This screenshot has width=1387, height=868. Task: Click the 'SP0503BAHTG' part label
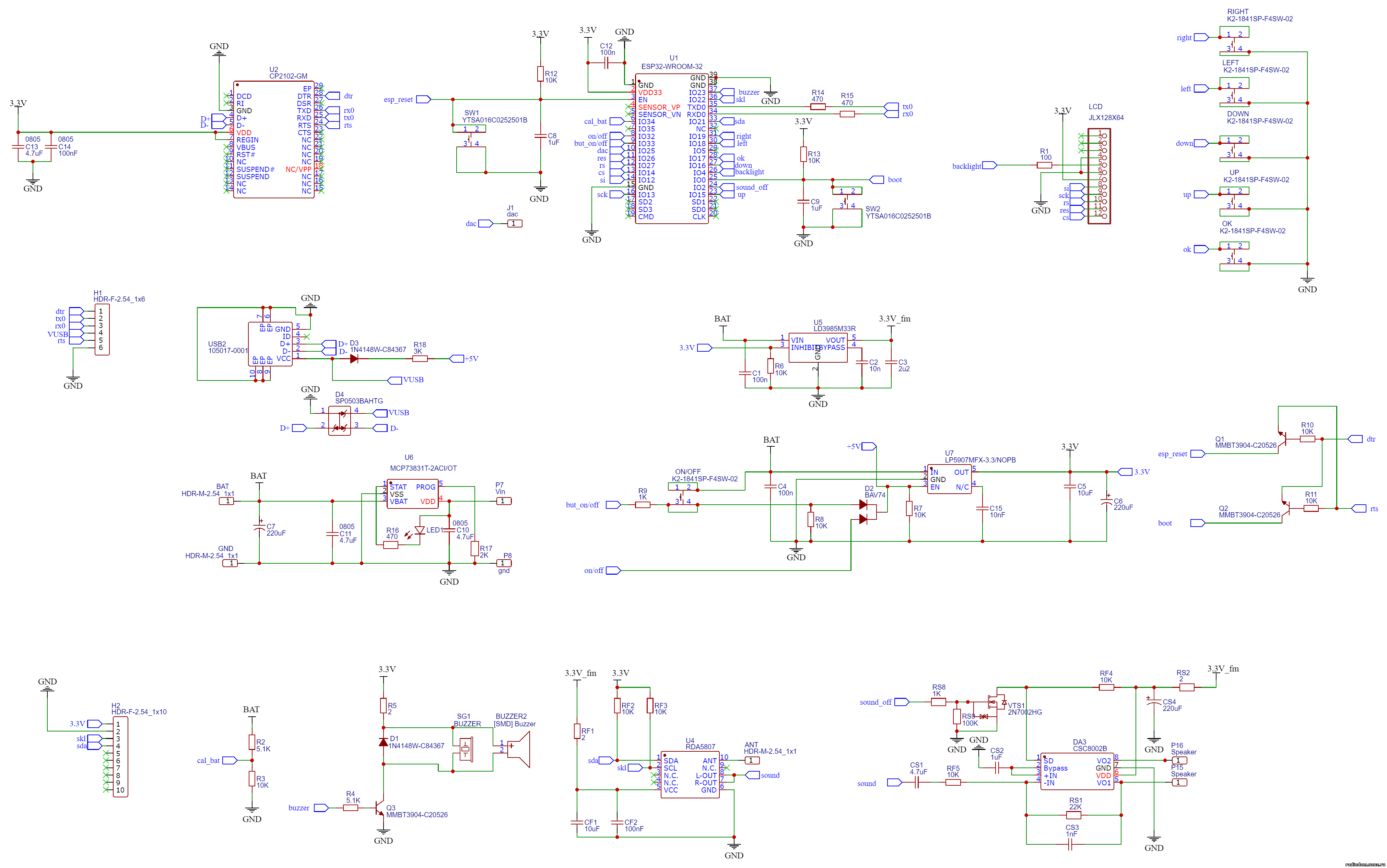tap(359, 401)
